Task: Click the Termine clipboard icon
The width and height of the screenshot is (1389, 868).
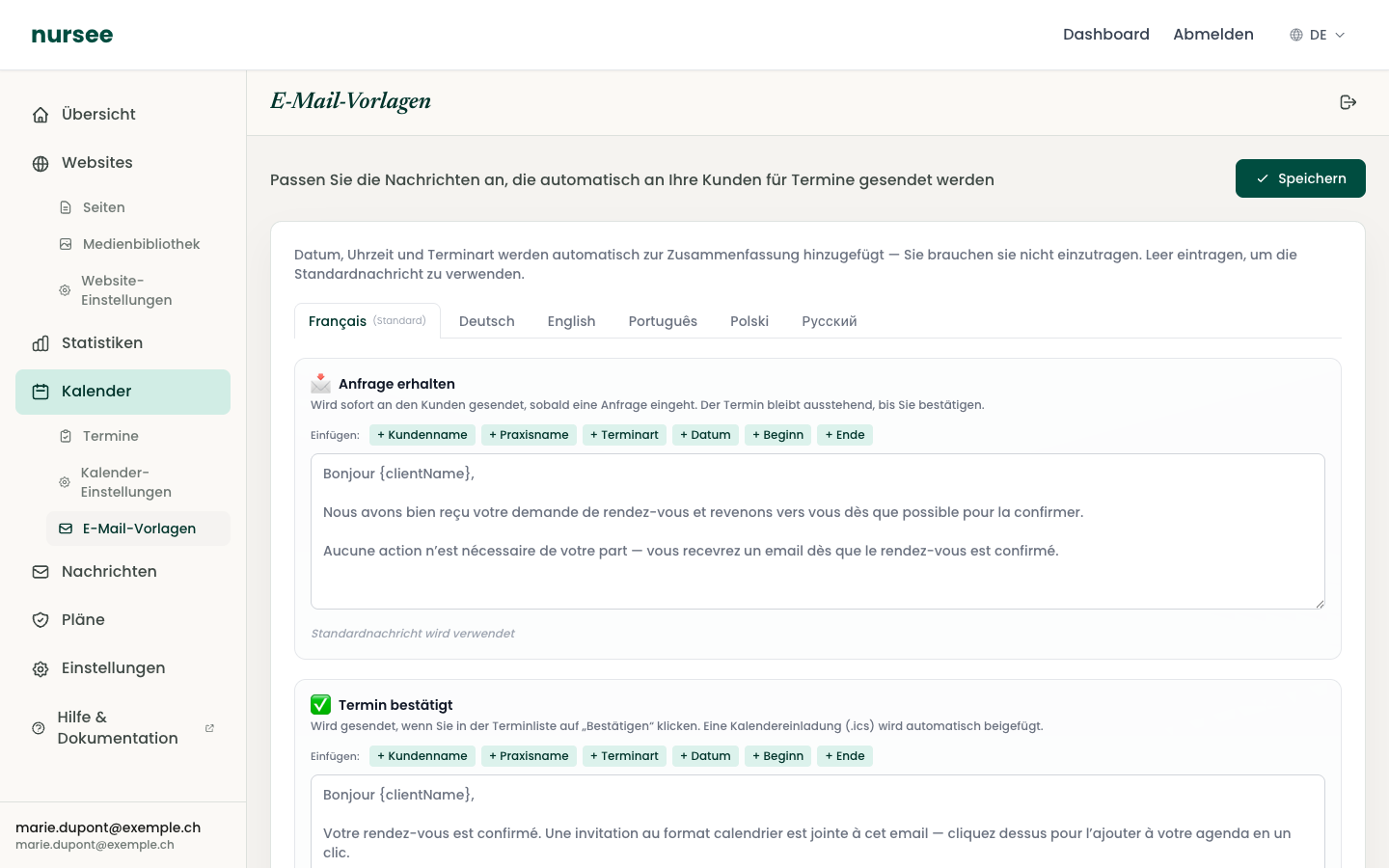Action: [x=66, y=436]
